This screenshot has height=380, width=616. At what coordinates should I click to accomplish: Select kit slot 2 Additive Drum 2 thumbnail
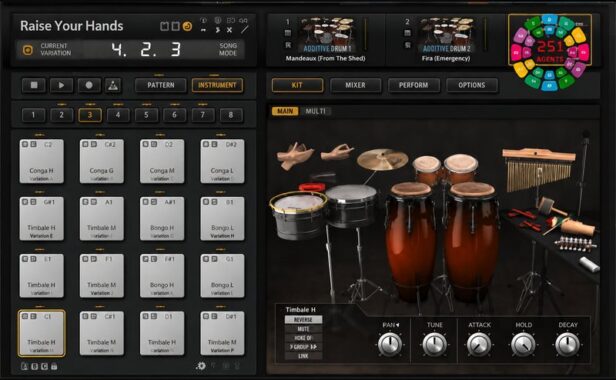click(x=447, y=35)
